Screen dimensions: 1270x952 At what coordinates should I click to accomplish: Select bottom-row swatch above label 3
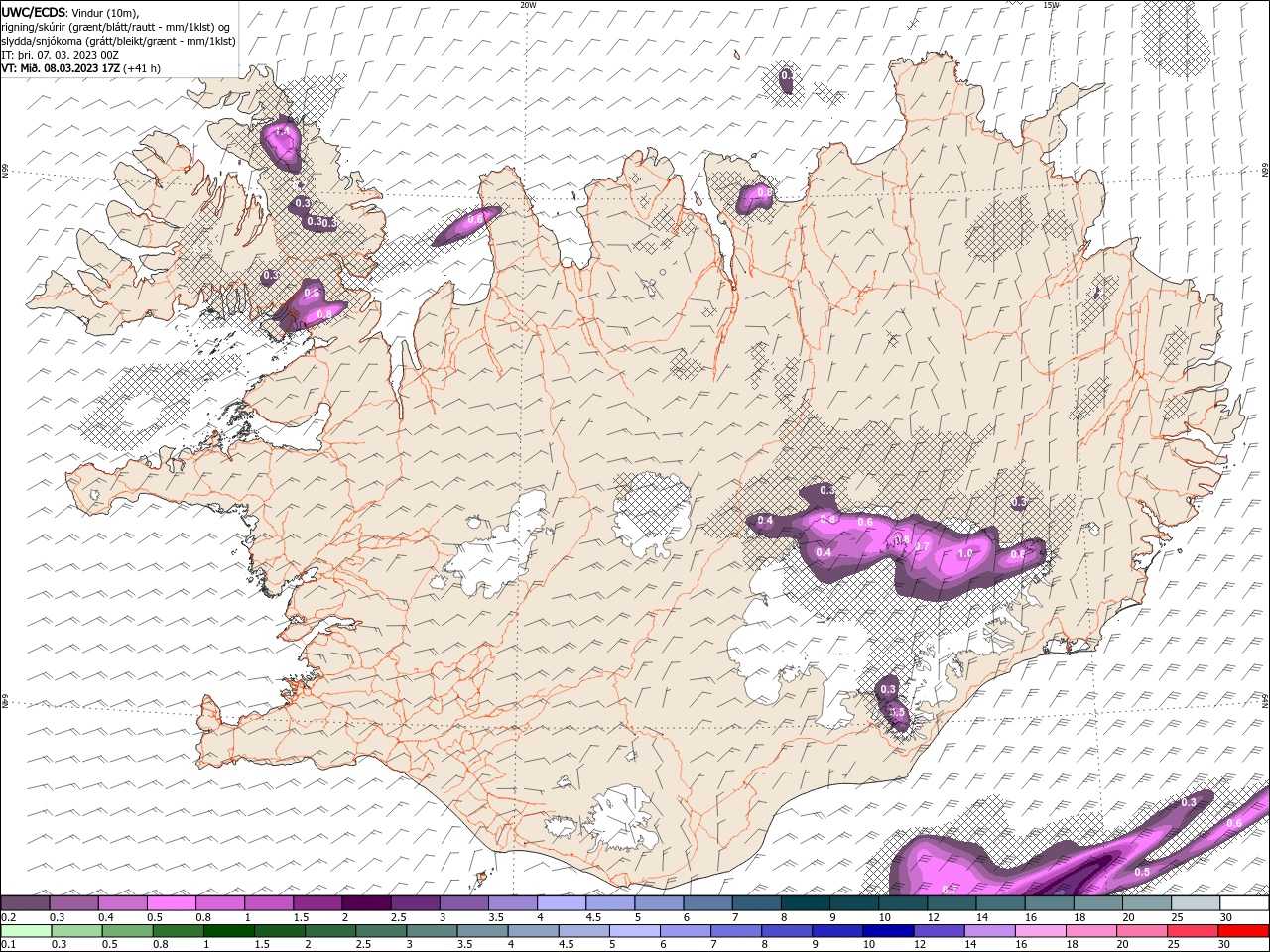[x=432, y=931]
